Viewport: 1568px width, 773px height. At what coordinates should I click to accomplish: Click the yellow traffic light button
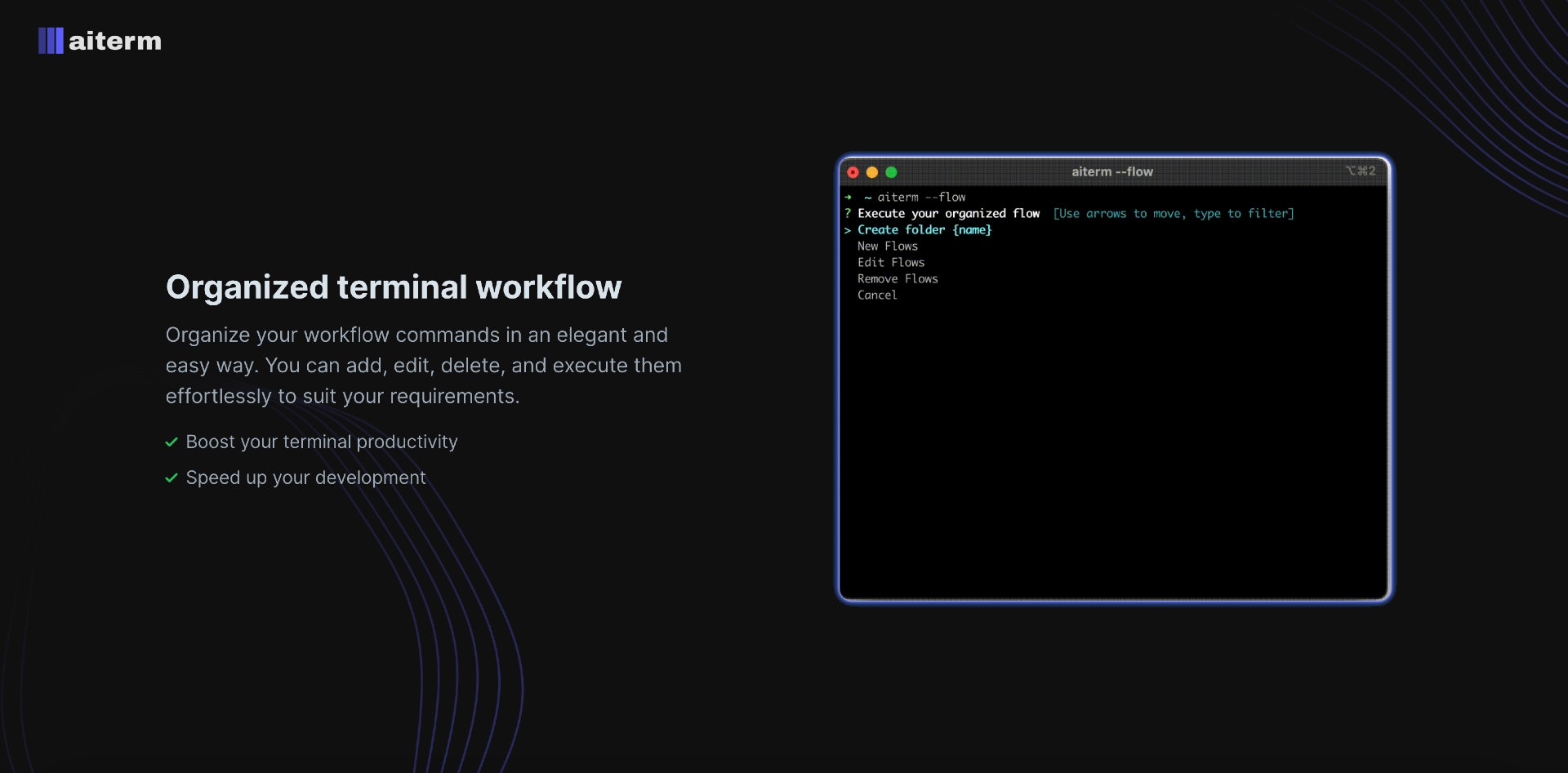tap(873, 172)
